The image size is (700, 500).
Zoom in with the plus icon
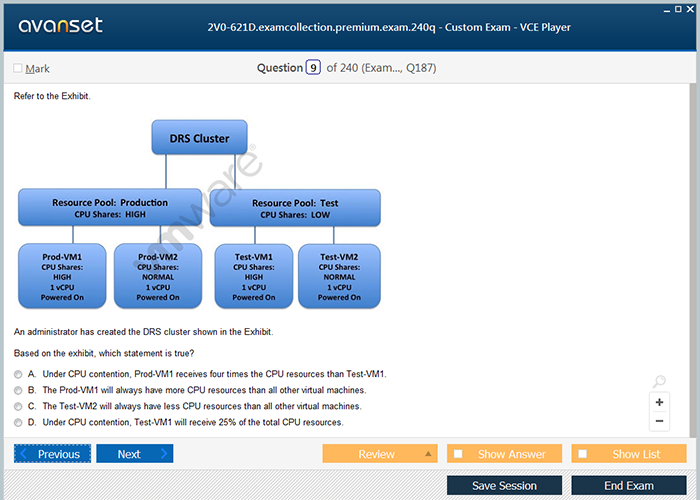coord(659,402)
